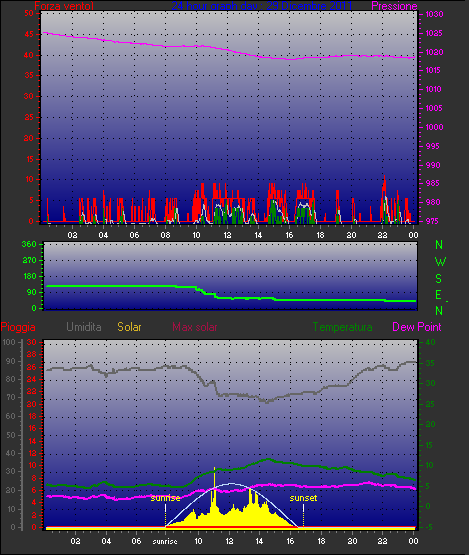
Task: Select the yellow Solar legend label
Action: tap(129, 327)
